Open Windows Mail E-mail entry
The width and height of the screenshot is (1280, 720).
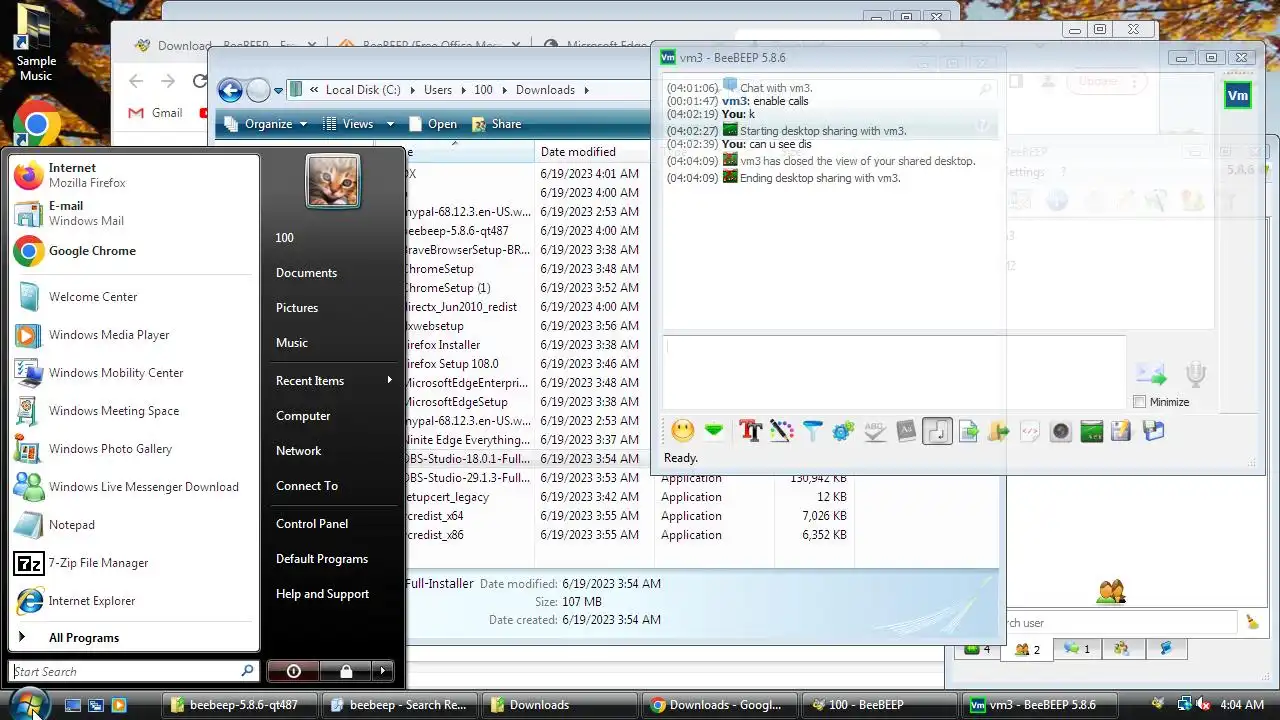134,213
